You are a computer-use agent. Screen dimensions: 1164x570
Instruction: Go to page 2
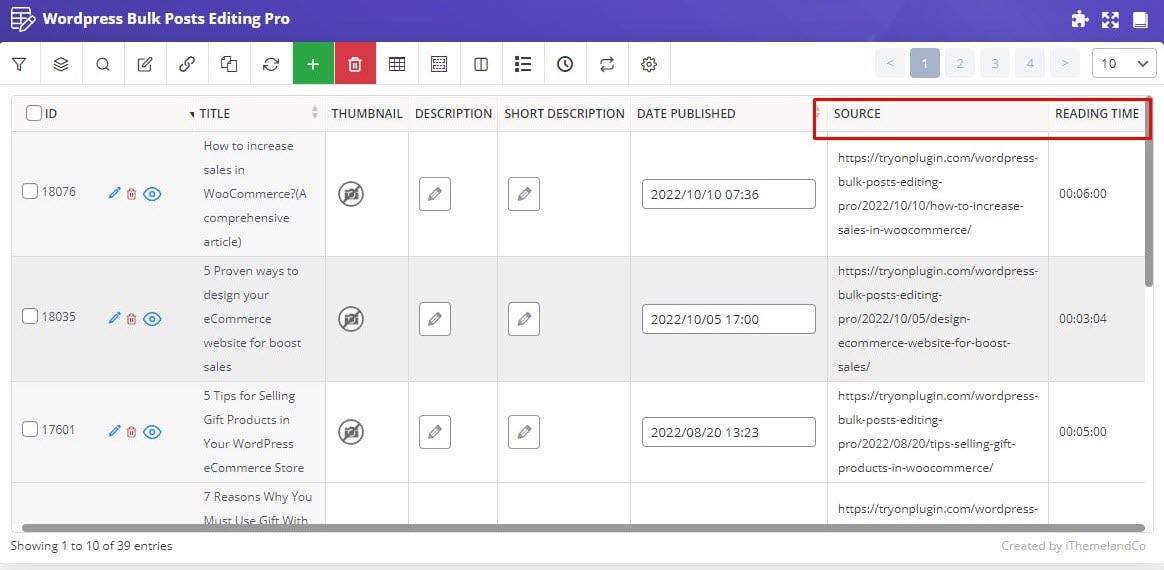coord(960,64)
